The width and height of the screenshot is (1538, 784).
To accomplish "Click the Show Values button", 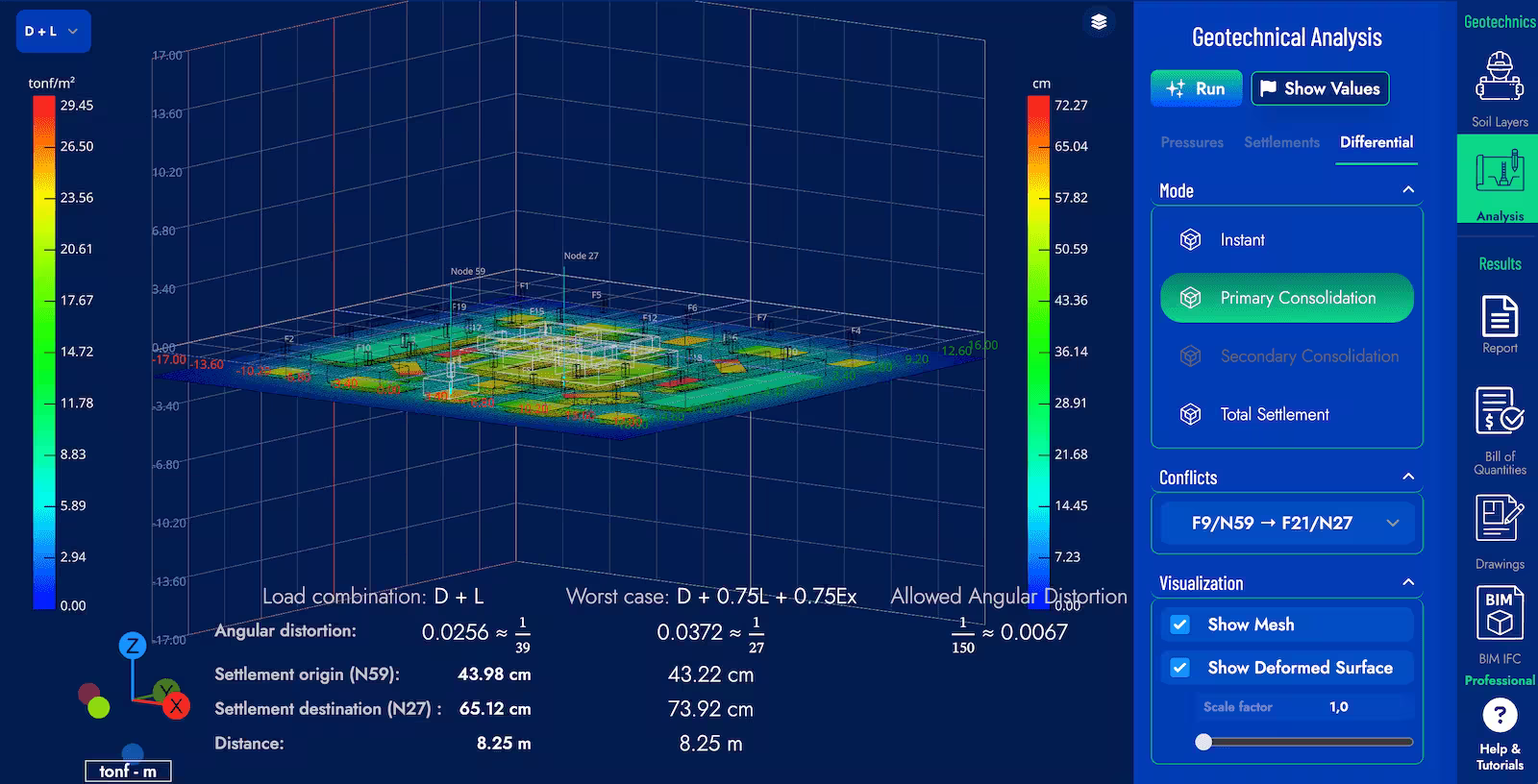I will [x=1319, y=88].
